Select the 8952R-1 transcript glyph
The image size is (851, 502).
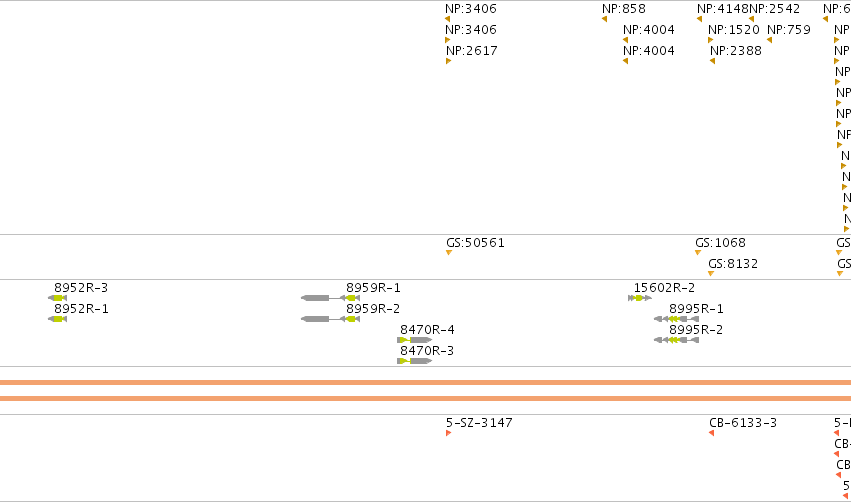(58, 319)
